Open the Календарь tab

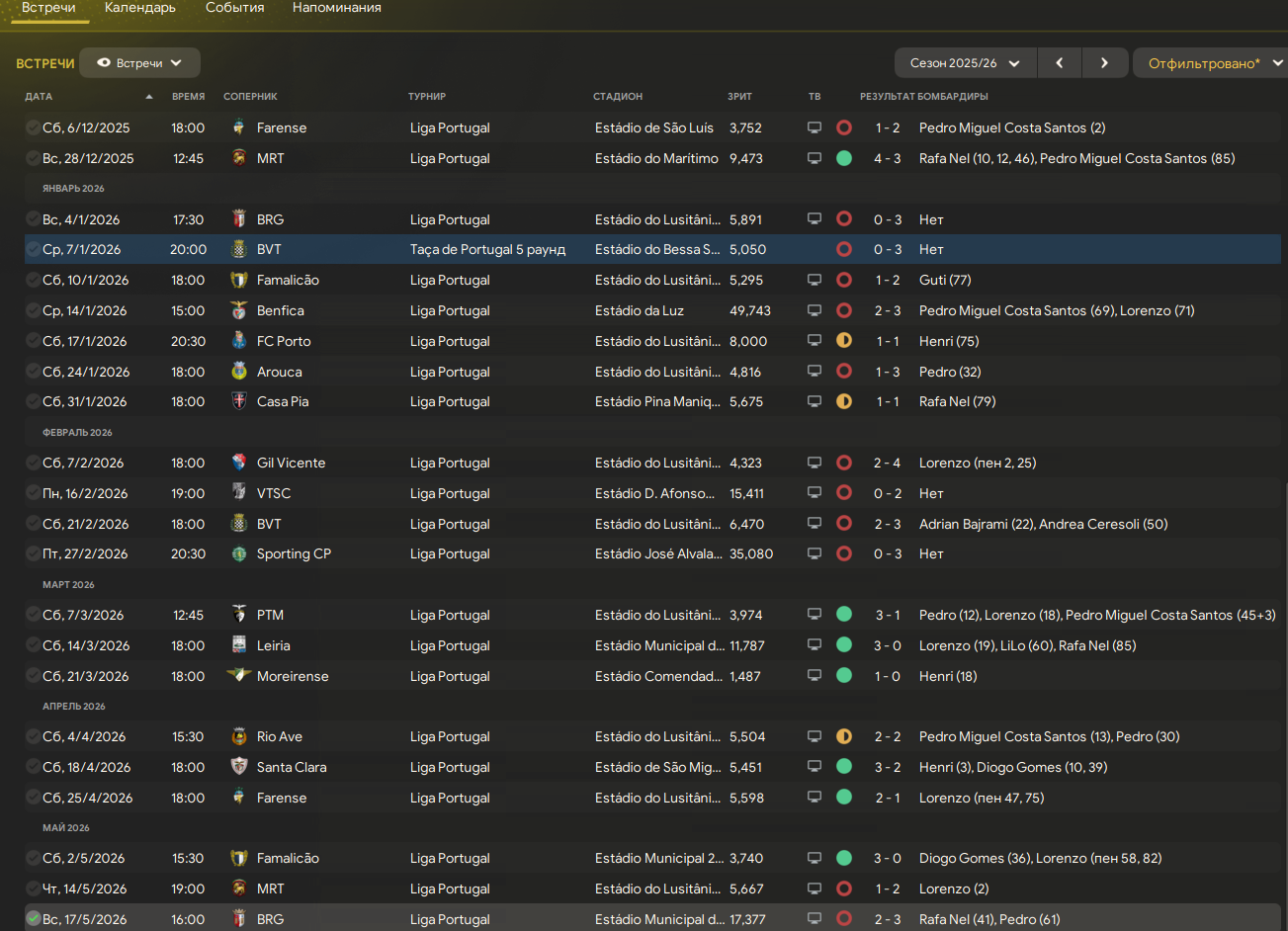(140, 8)
